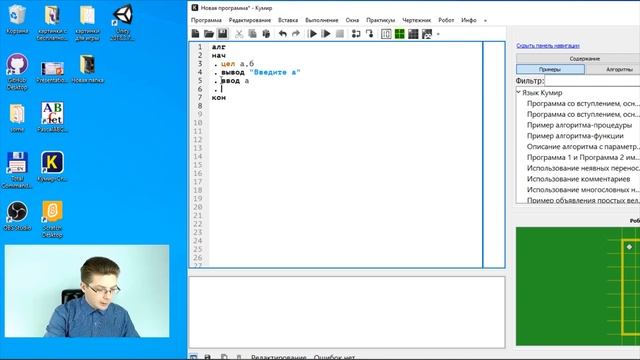Click the step-into execution icon
This screenshot has height=360, width=640.
(x=369, y=34)
